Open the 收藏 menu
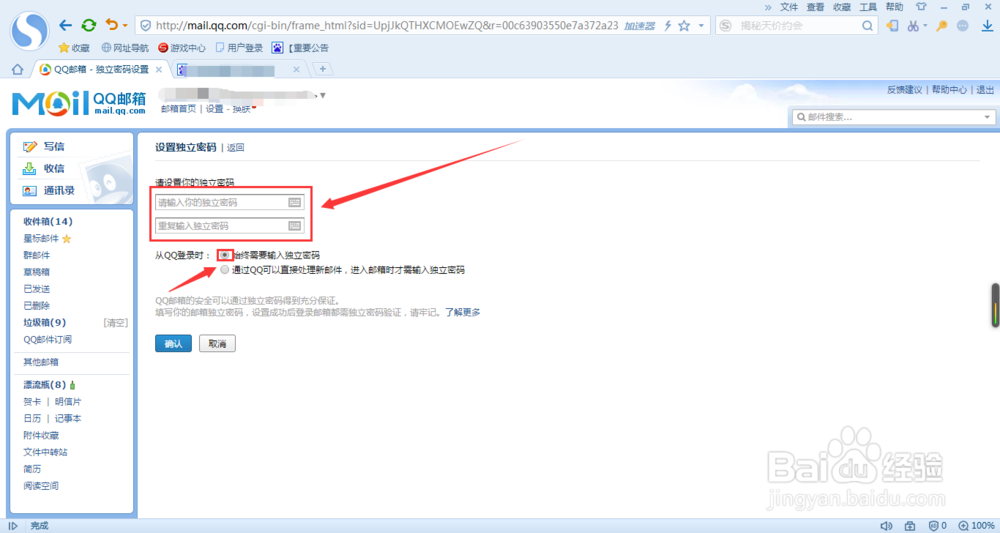Viewport: 1000px width, 533px height. point(842,7)
